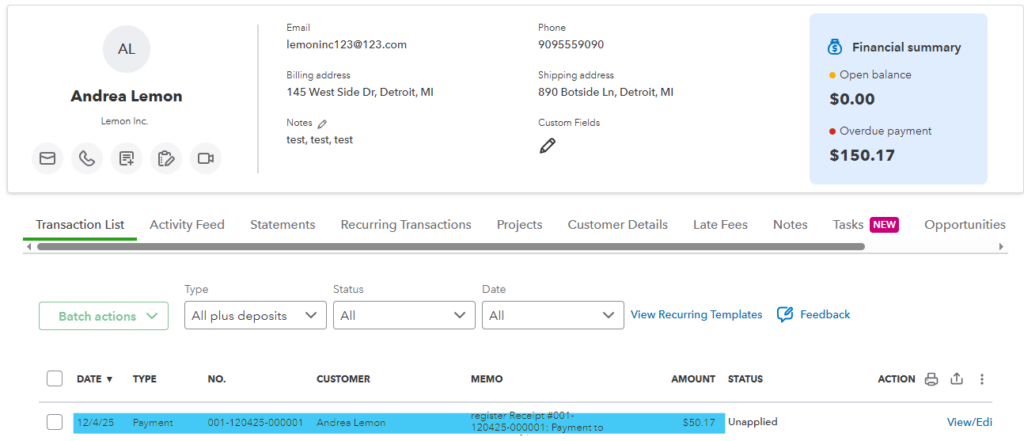Click the print icon in table header
This screenshot has height=441, width=1024.
931,379
